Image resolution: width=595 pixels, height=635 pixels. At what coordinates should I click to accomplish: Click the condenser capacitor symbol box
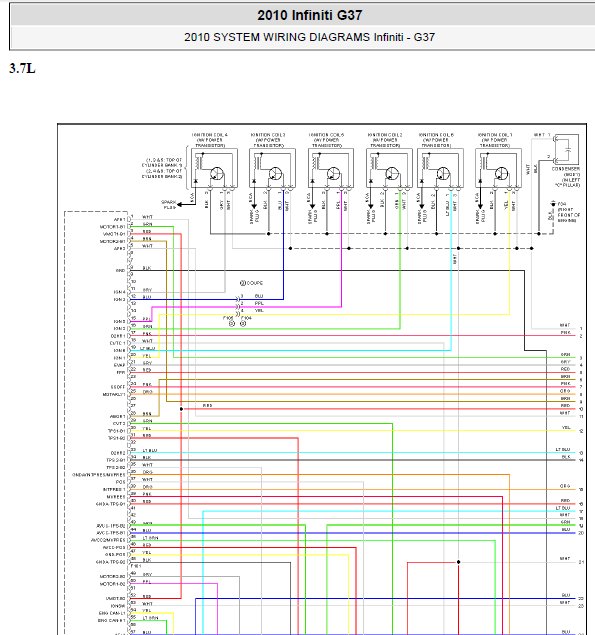coord(567,149)
